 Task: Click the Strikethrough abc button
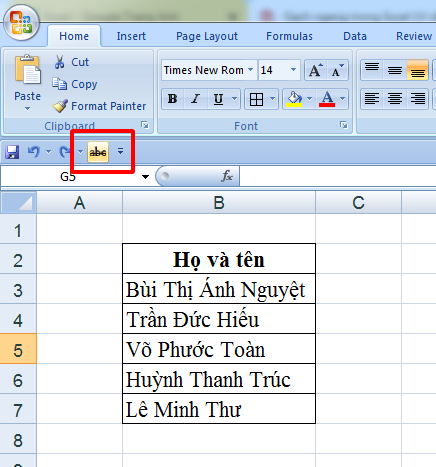98,152
